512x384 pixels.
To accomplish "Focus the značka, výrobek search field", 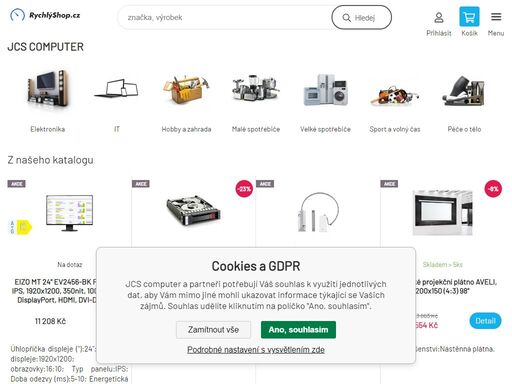I will click(x=224, y=17).
